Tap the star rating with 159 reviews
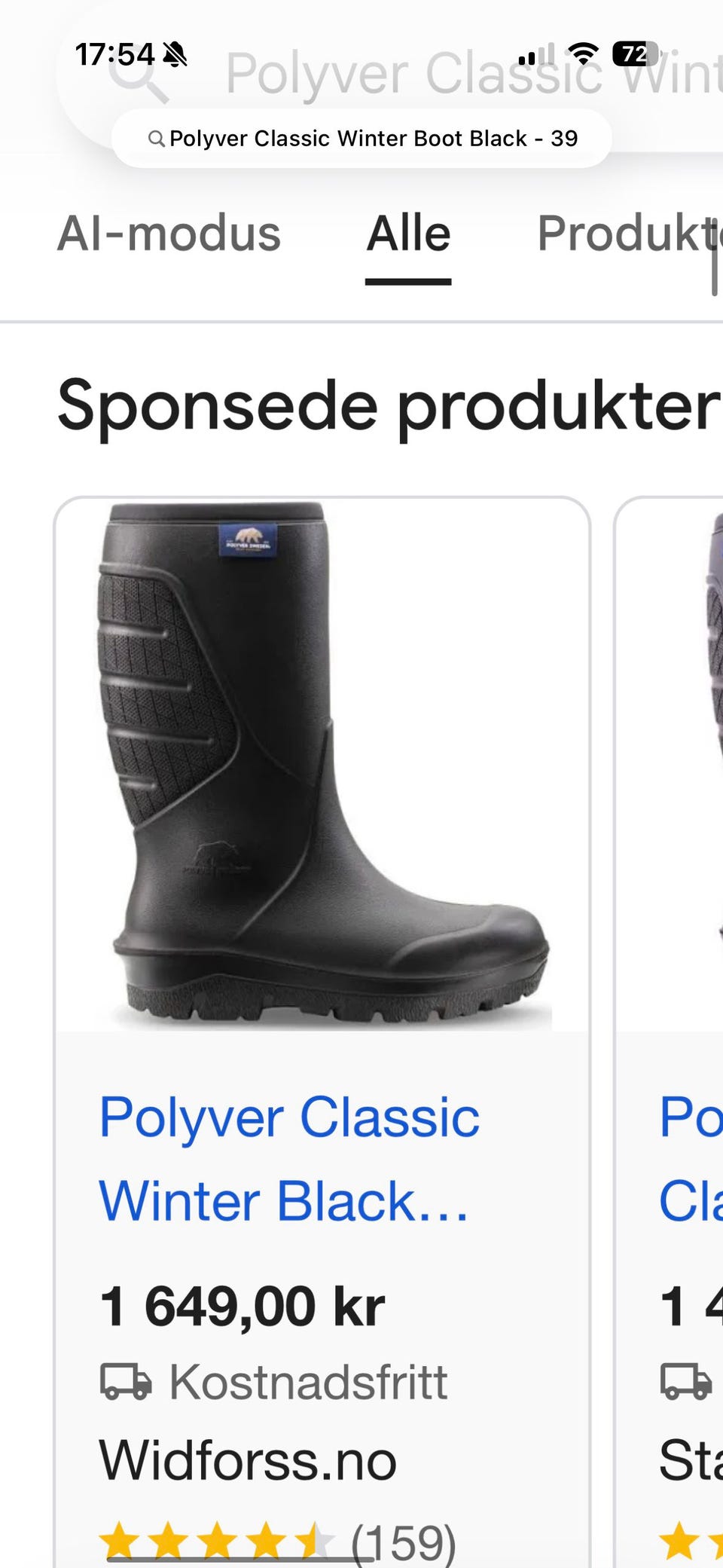Screen dimensions: 723x1568 click(278, 1540)
